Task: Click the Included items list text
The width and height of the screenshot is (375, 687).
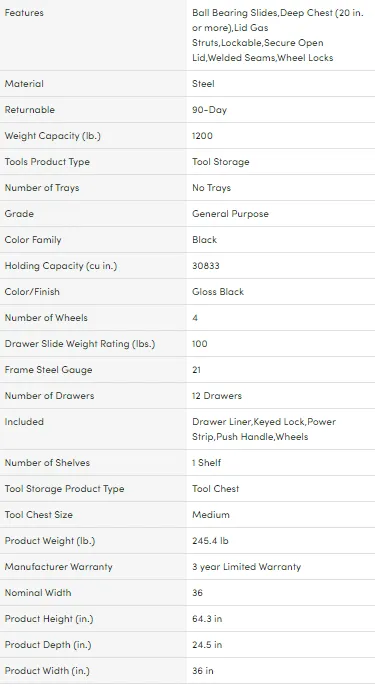Action: [264, 429]
